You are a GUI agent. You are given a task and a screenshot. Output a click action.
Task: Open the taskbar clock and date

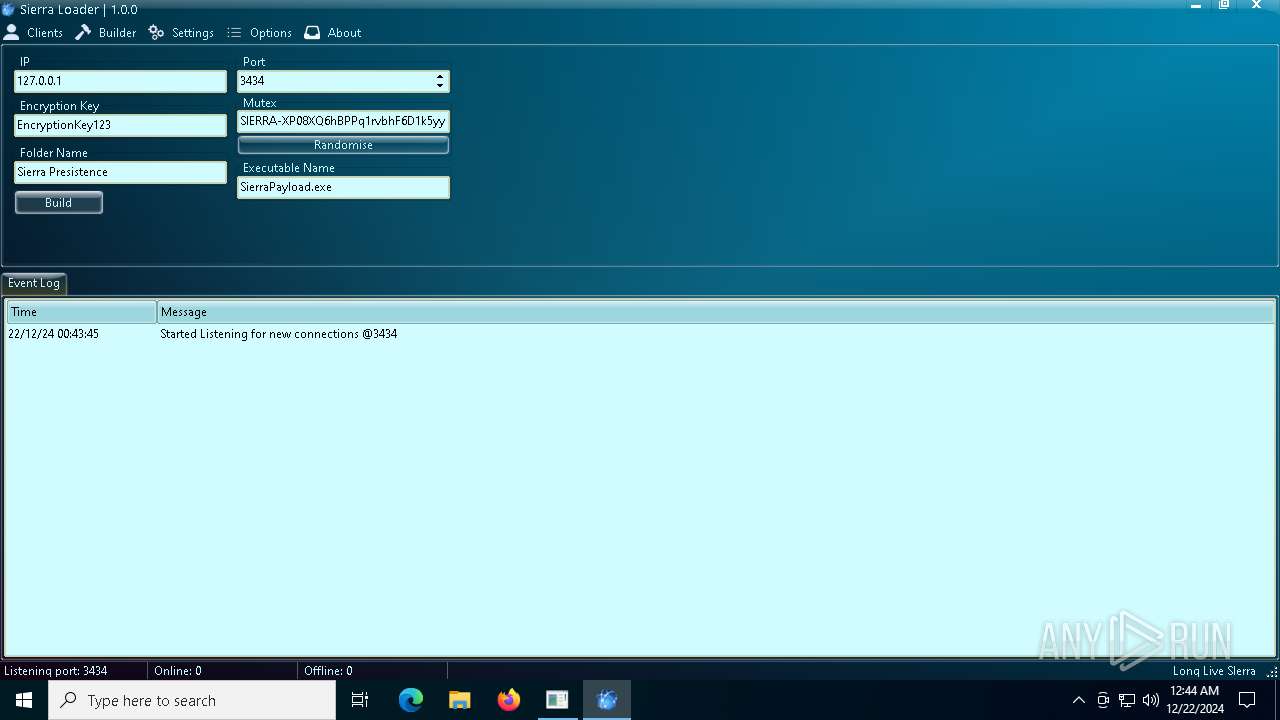point(1195,700)
